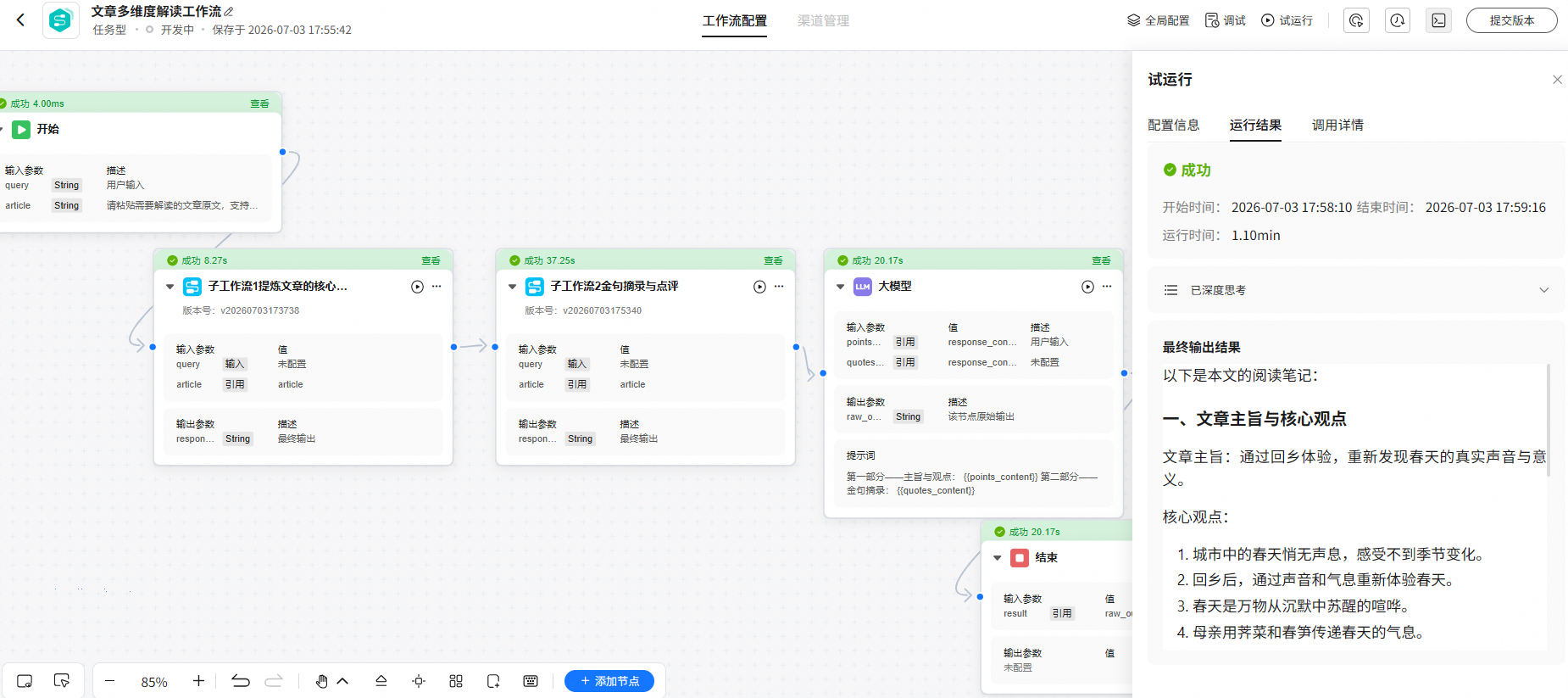The image size is (1568, 698).
Task: Open more options for 子工作流1 node
Action: click(436, 287)
